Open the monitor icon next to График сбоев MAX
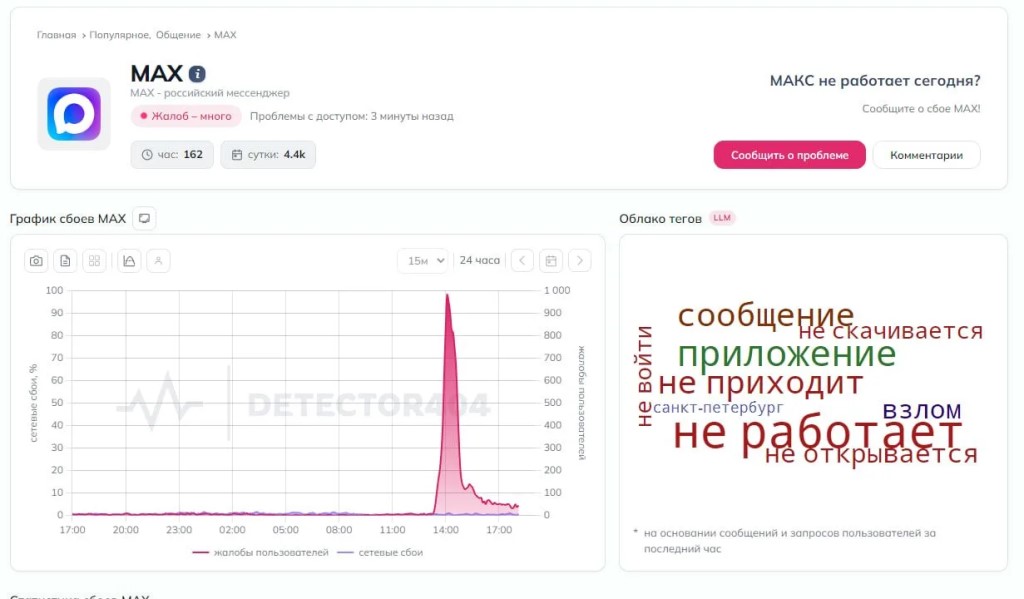This screenshot has height=599, width=1024. [144, 218]
